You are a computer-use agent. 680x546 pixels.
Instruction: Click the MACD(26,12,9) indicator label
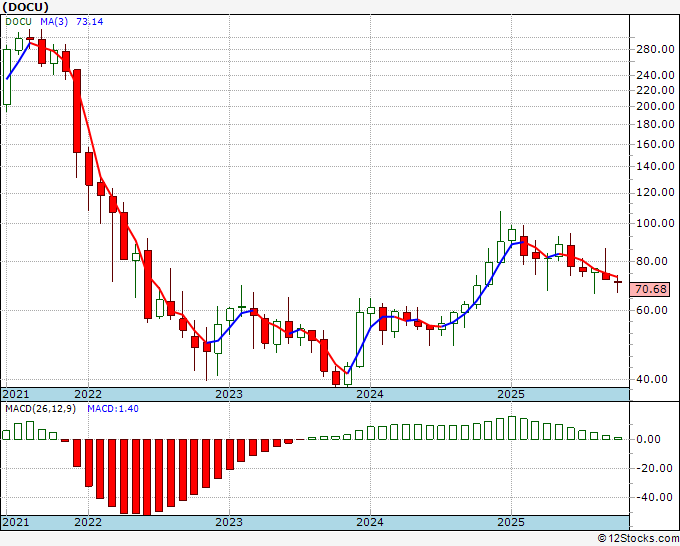[40, 409]
